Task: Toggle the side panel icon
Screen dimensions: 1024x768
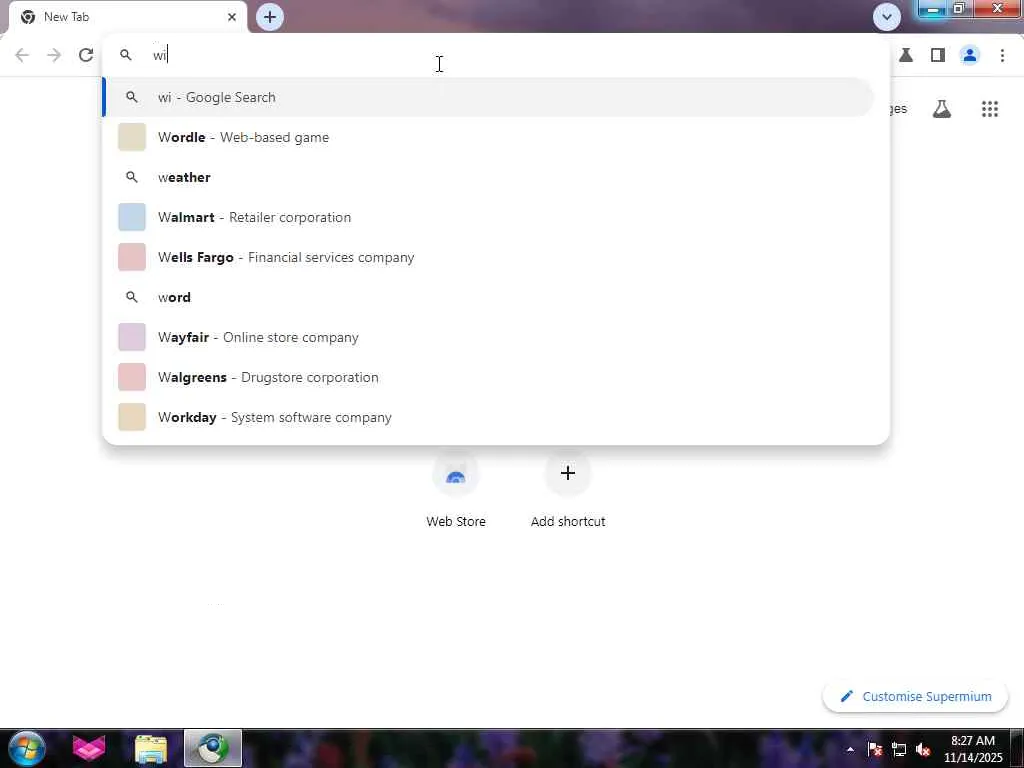Action: pyautogui.click(x=938, y=55)
